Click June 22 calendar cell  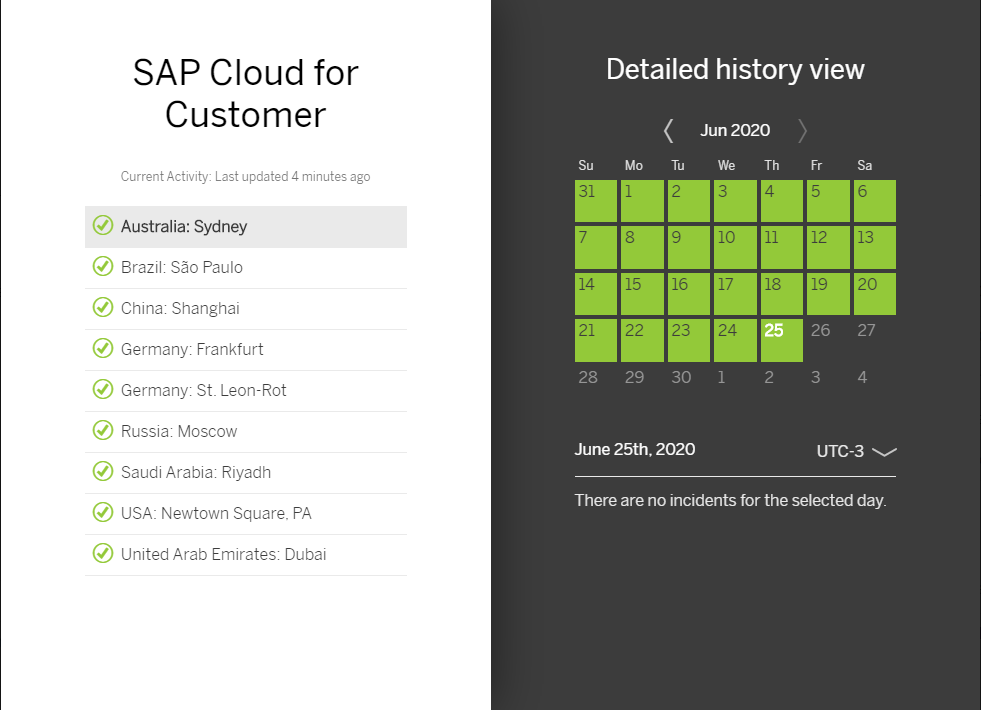tap(643, 340)
